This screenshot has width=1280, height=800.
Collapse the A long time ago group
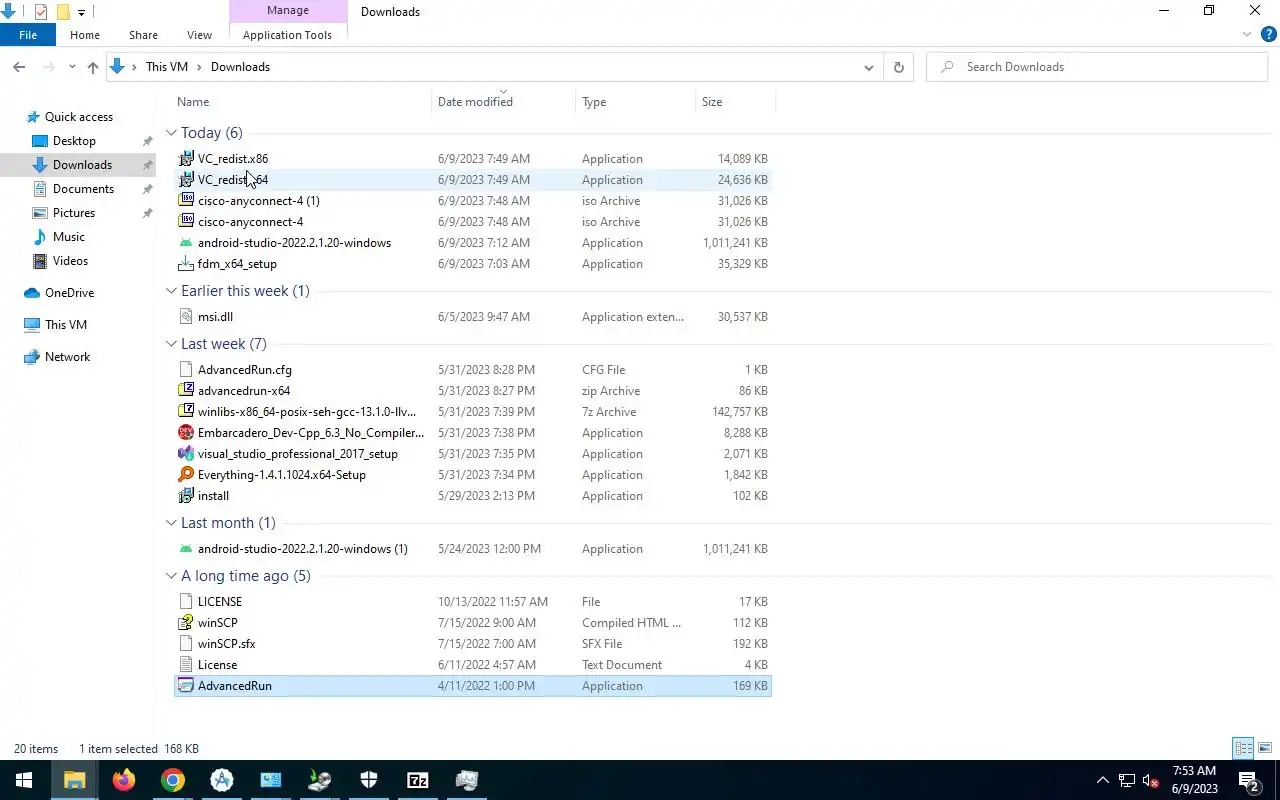point(171,576)
